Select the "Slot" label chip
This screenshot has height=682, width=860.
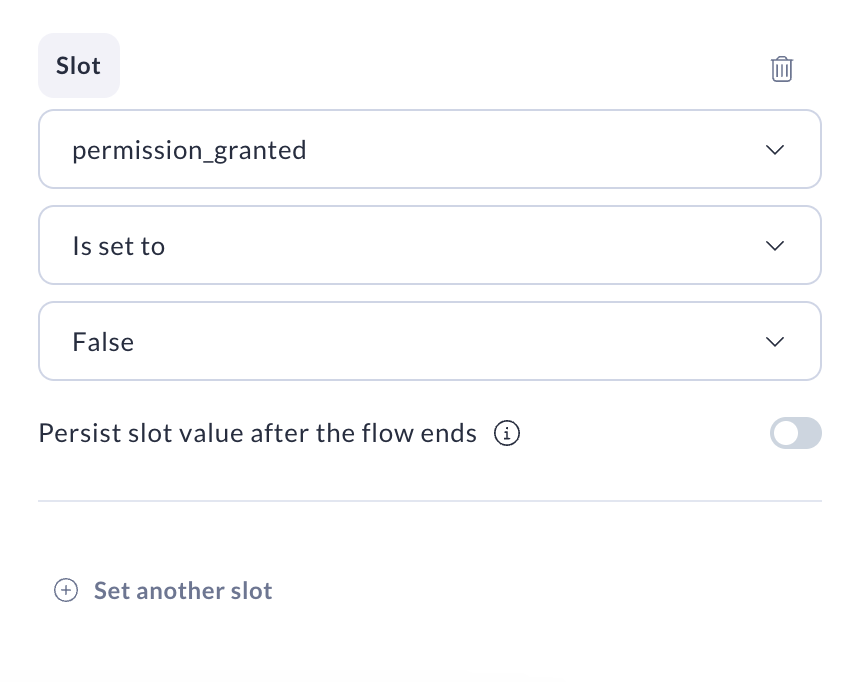pos(79,66)
